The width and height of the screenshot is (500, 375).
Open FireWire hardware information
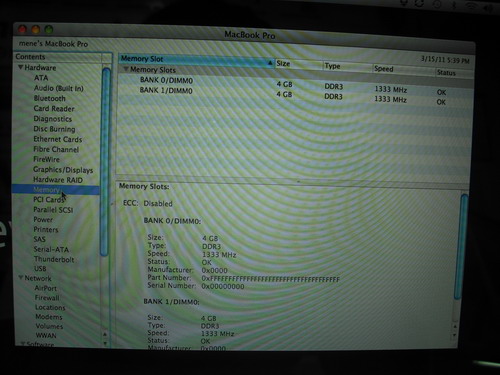[46, 159]
